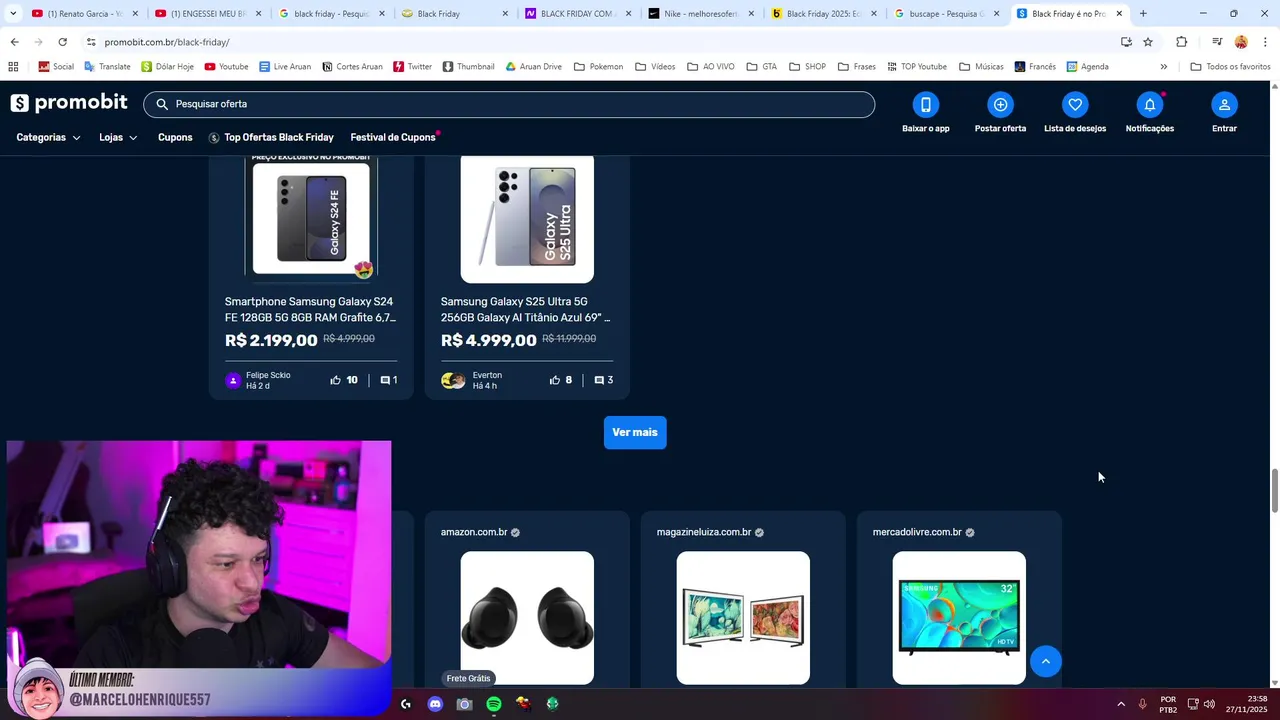Click the R$ 4.999,00 price
The width and height of the screenshot is (1280, 720).
pos(489,341)
